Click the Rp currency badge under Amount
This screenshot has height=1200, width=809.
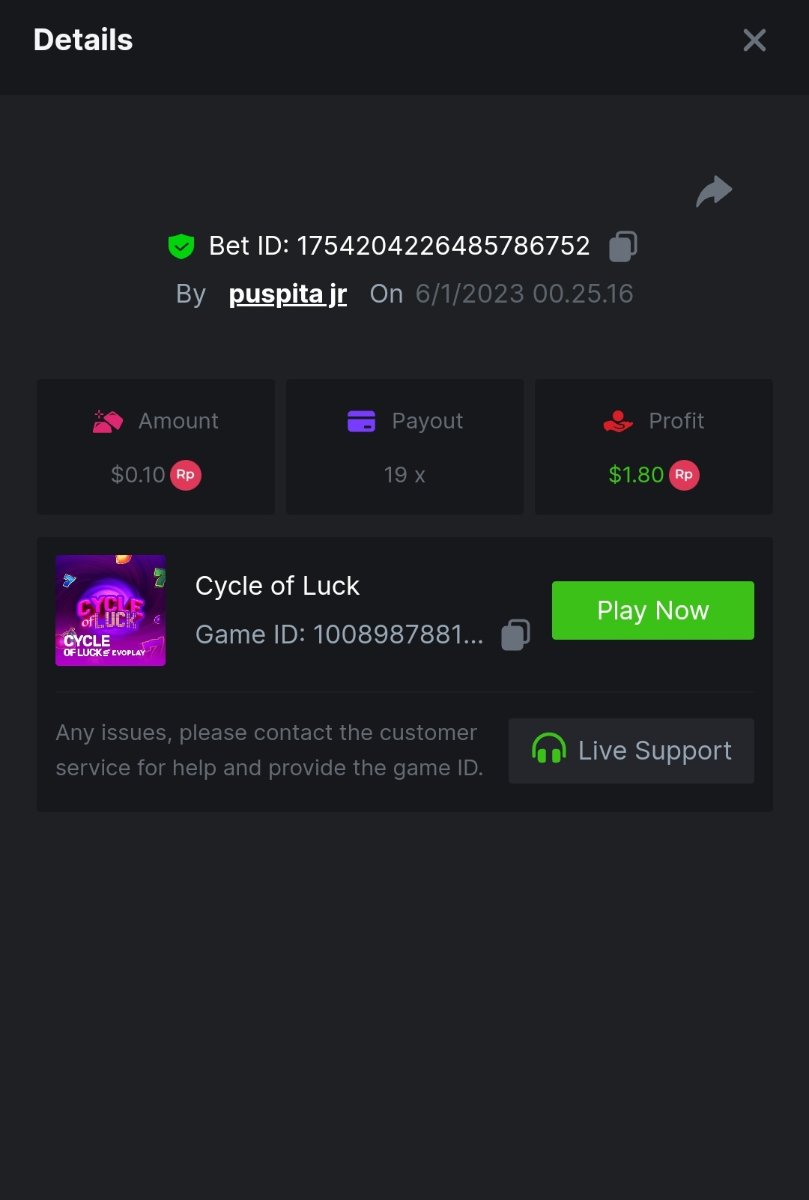coord(185,475)
